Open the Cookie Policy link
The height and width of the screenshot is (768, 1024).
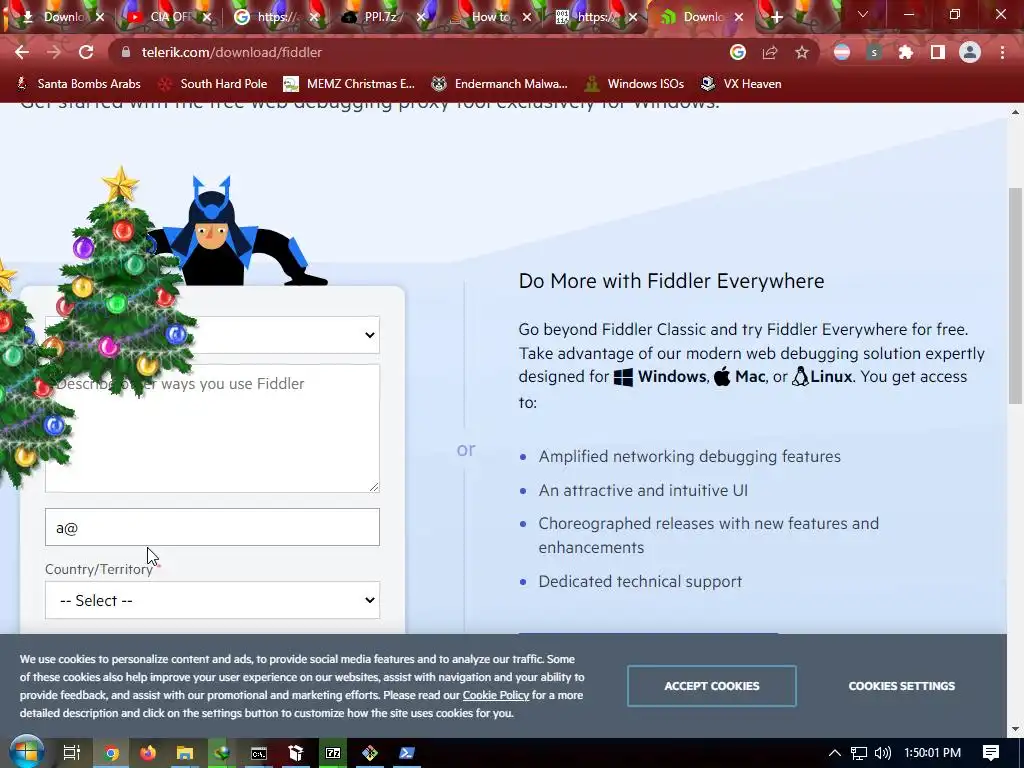pyautogui.click(x=496, y=695)
